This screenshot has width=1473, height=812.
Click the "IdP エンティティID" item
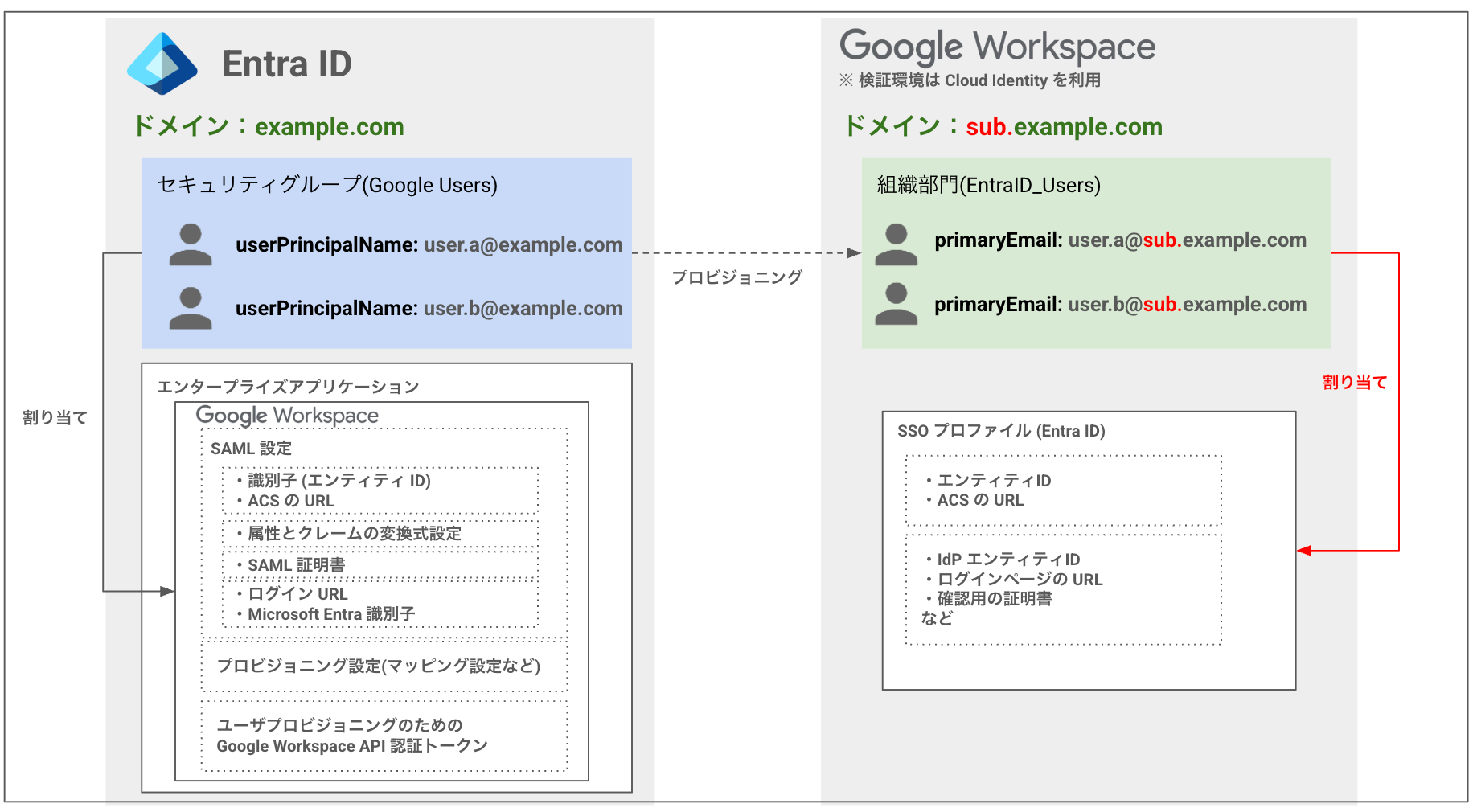pos(1008,560)
